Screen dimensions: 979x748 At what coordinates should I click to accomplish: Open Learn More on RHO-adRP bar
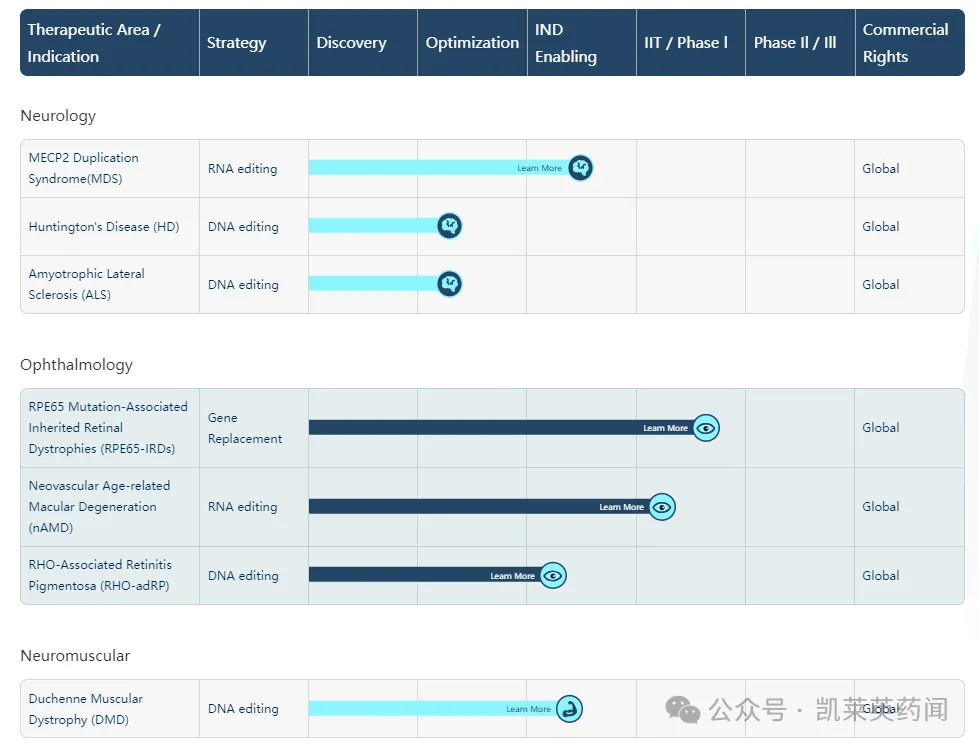tap(512, 576)
